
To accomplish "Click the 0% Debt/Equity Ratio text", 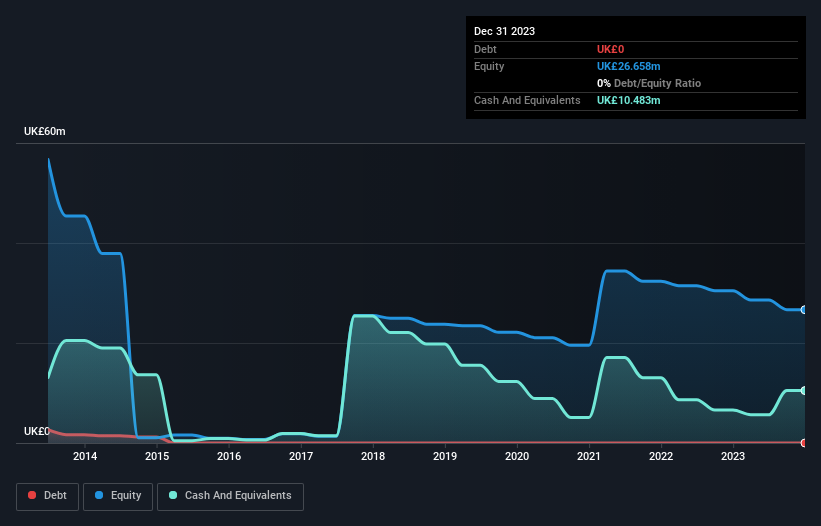I will (x=649, y=83).
